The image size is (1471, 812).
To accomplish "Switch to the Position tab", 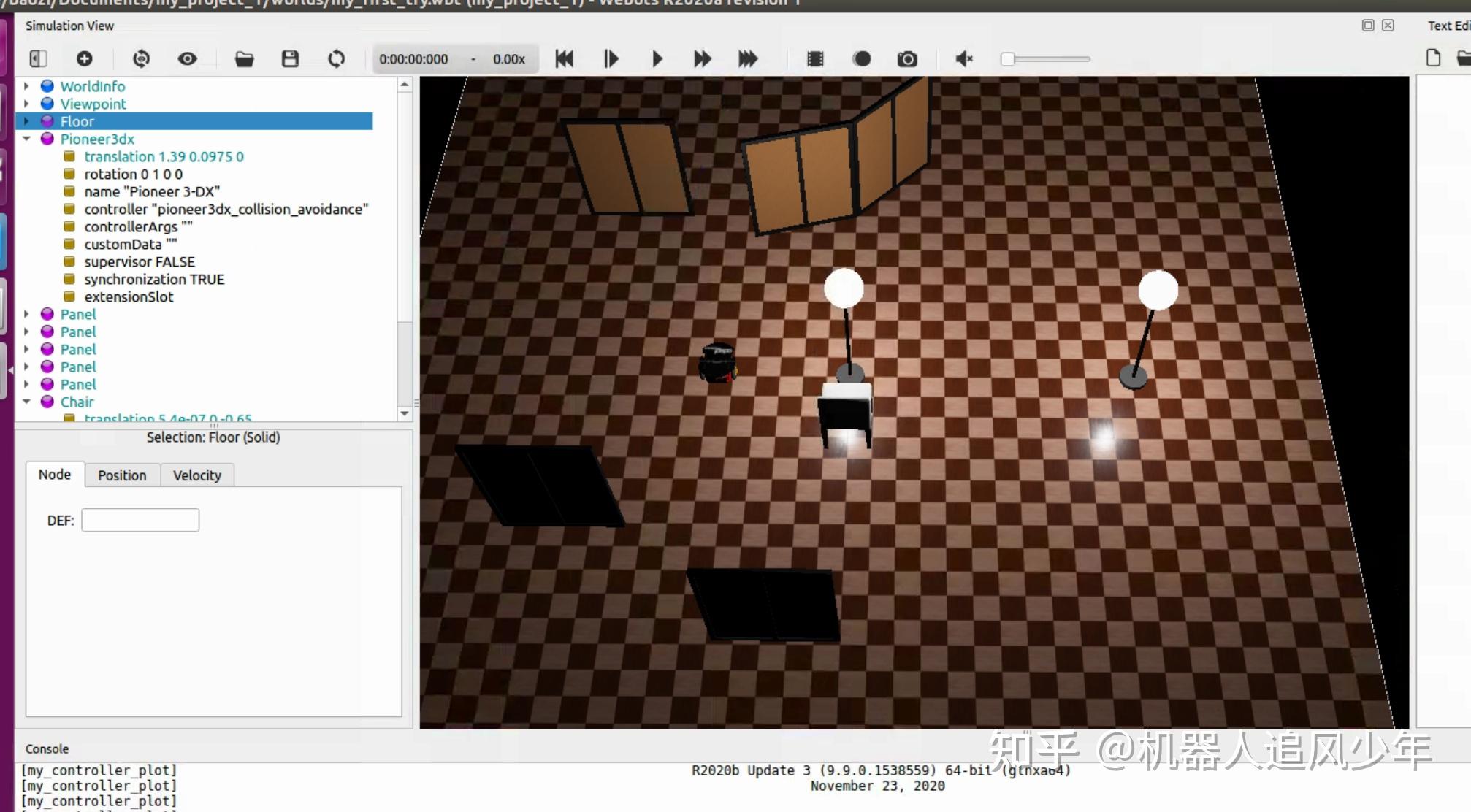I will point(122,475).
